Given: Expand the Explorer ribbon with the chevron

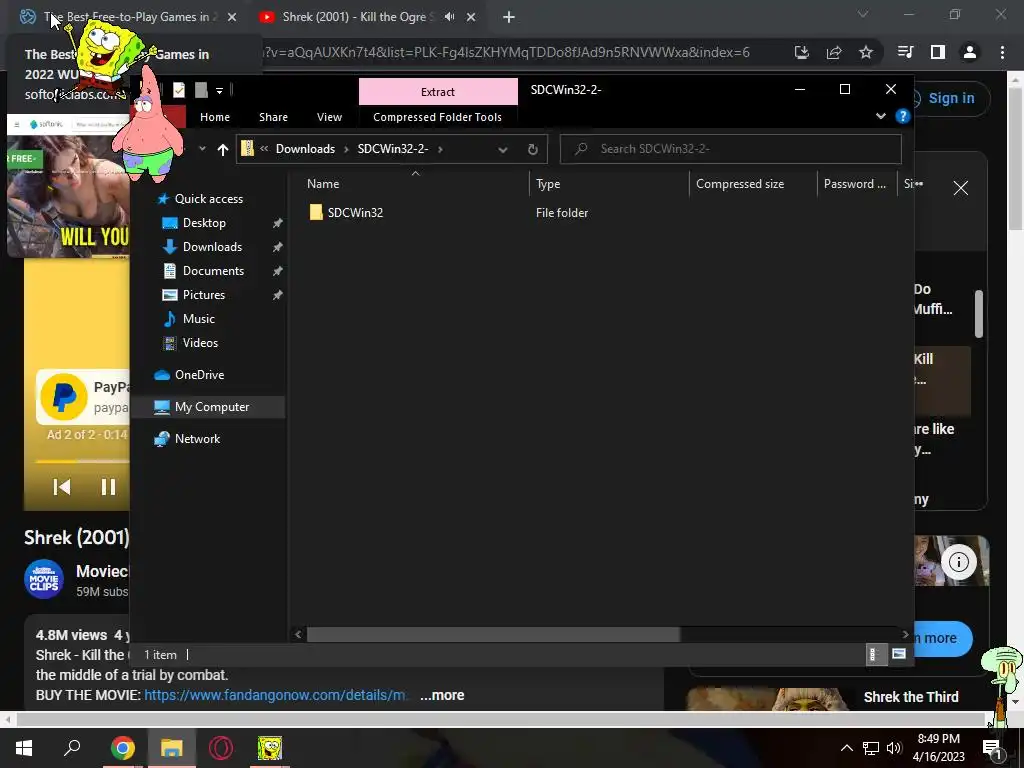Looking at the screenshot, I should (x=880, y=116).
